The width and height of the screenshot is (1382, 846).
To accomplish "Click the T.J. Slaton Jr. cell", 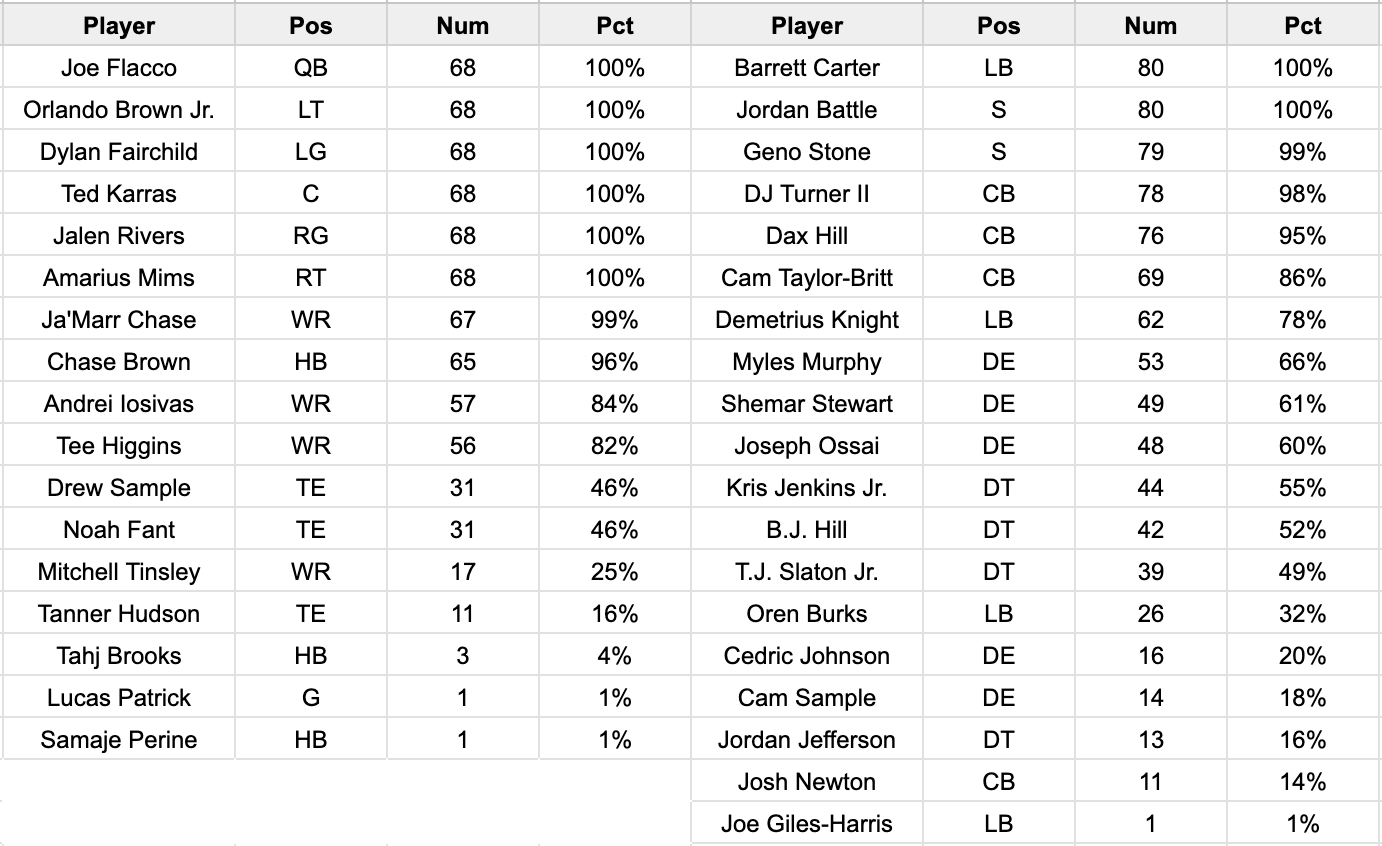I will 806,572.
